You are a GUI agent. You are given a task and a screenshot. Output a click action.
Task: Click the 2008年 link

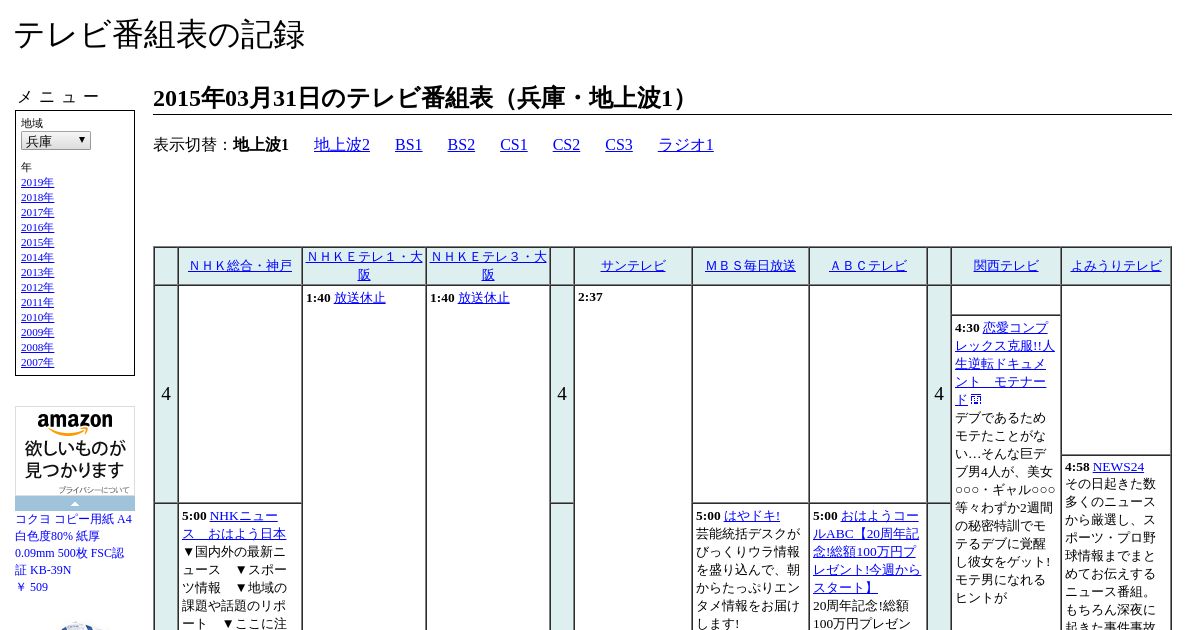pyautogui.click(x=37, y=348)
